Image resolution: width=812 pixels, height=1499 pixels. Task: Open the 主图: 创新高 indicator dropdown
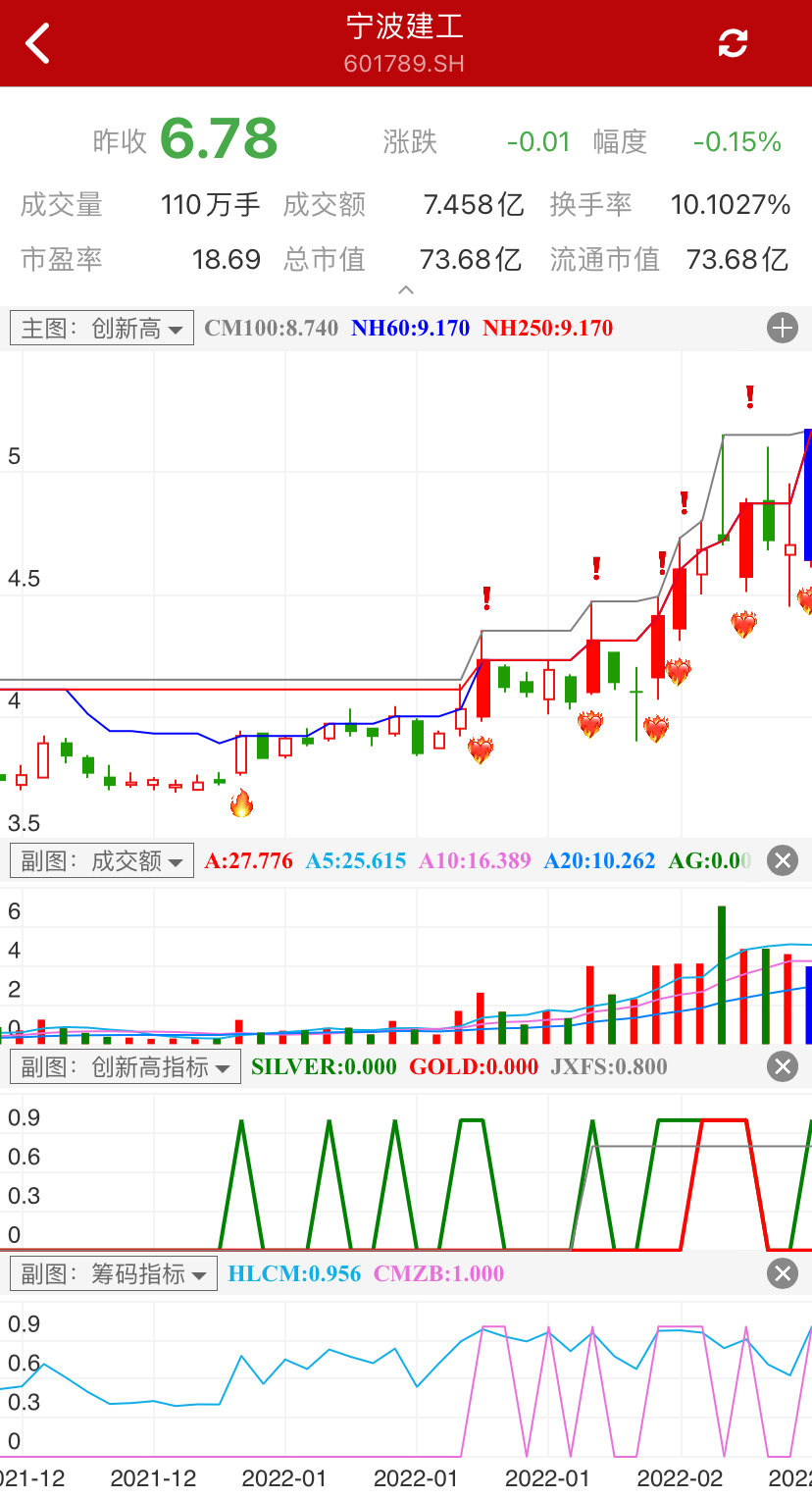point(102,329)
